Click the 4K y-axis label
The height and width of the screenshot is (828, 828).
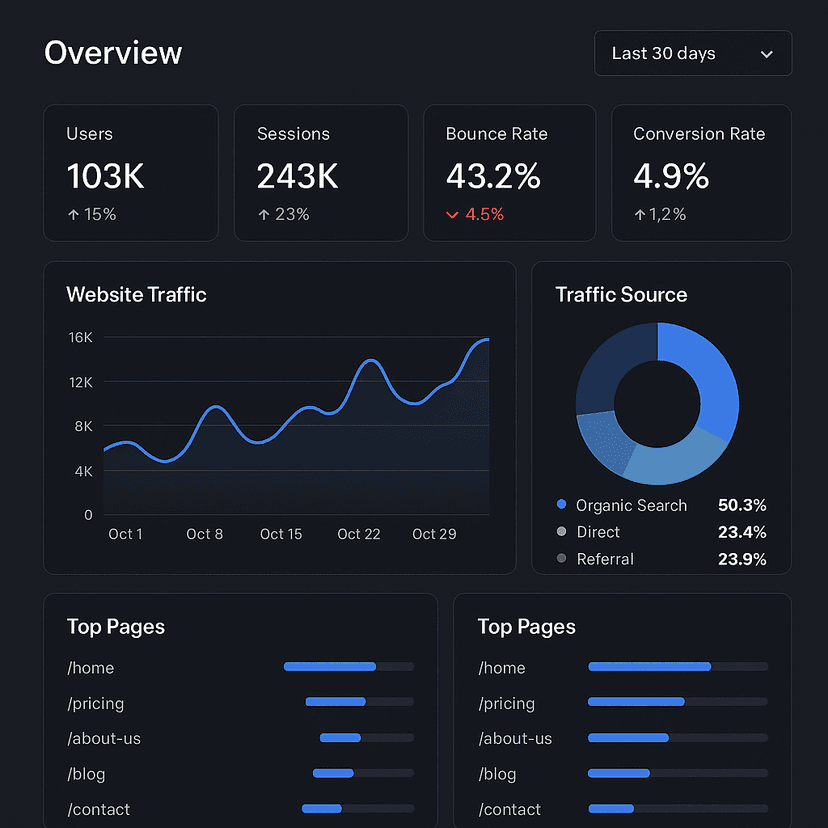[83, 471]
